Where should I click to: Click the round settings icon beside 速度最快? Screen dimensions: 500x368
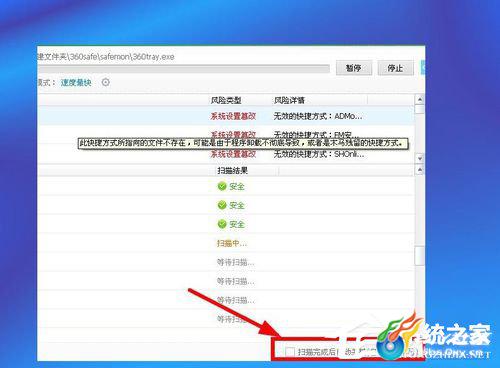pyautogui.click(x=105, y=82)
